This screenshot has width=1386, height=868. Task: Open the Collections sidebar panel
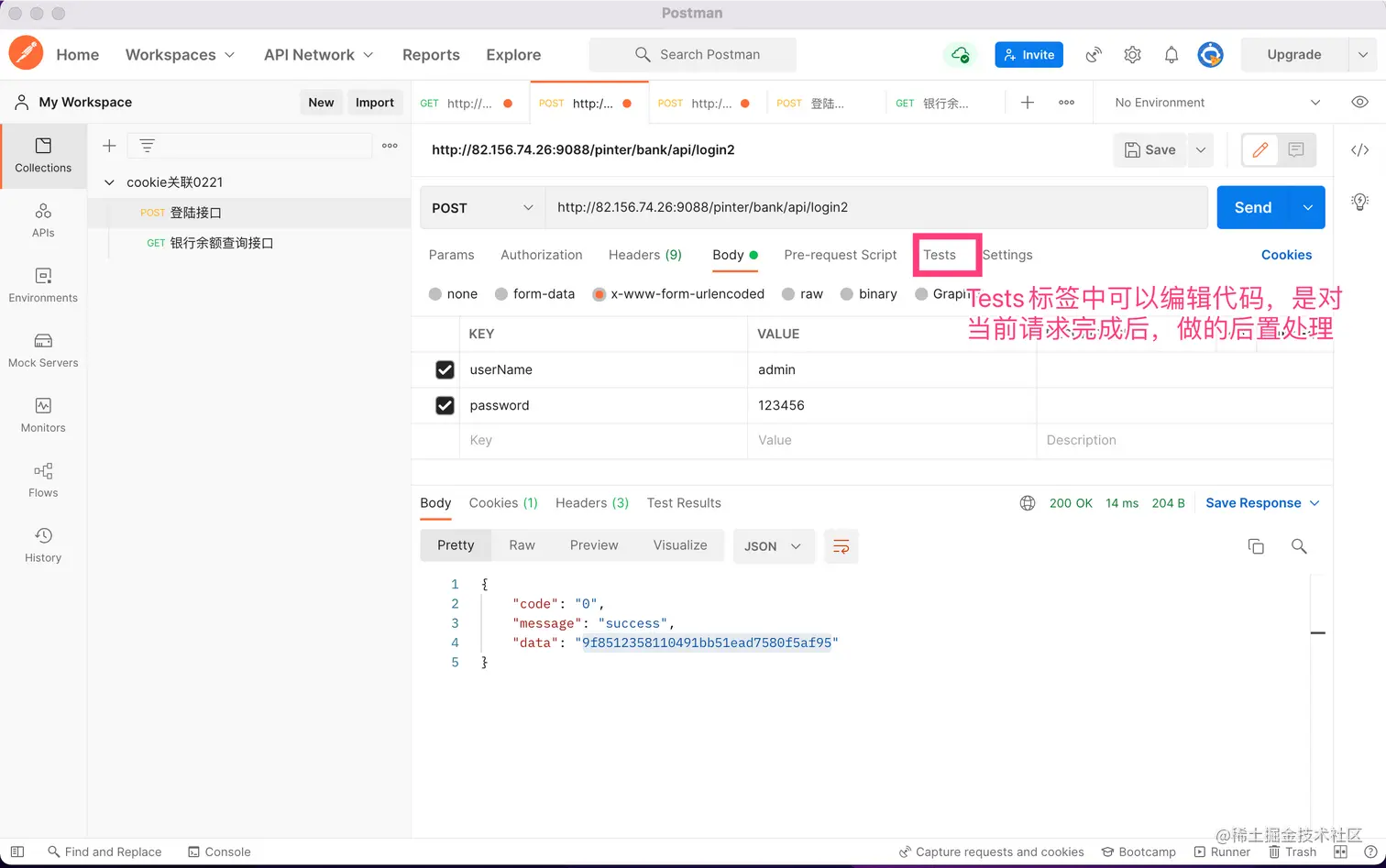[x=43, y=155]
